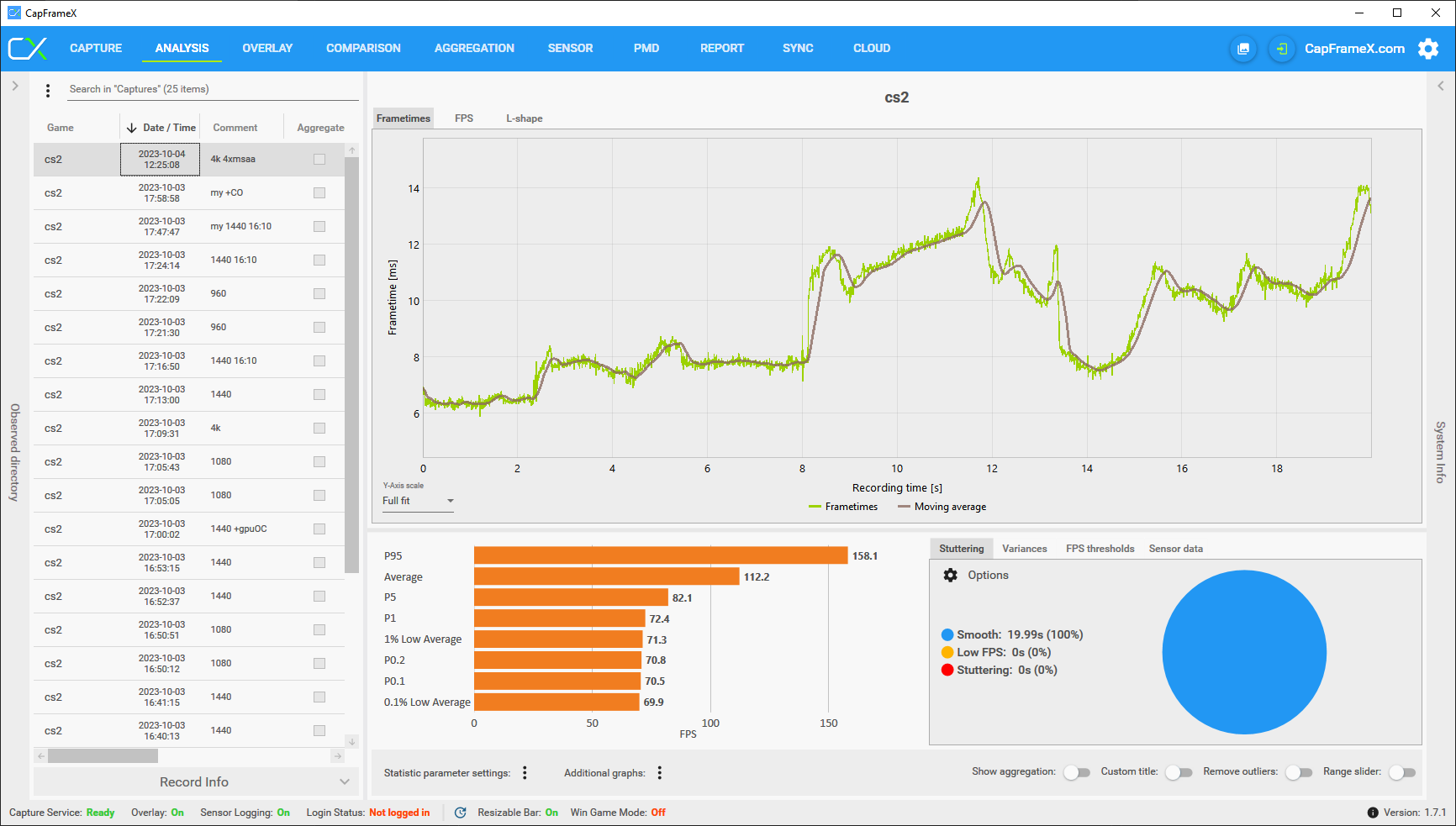Open the Y-Axis scale Full fit dropdown
Screen dimensions: 1456x826
tap(418, 501)
